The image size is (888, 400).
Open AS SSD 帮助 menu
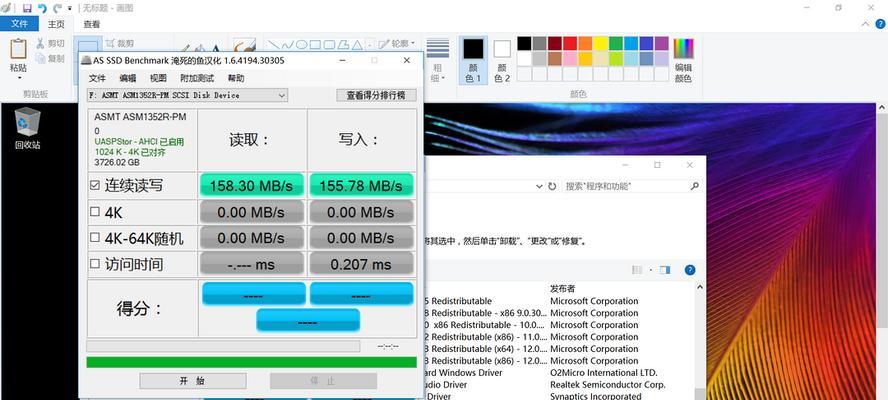[236, 78]
